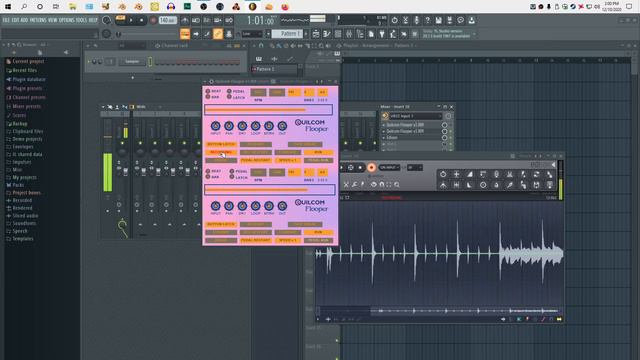The width and height of the screenshot is (640, 360).
Task: Click Edison's wrench tools icon
Action: [354, 184]
